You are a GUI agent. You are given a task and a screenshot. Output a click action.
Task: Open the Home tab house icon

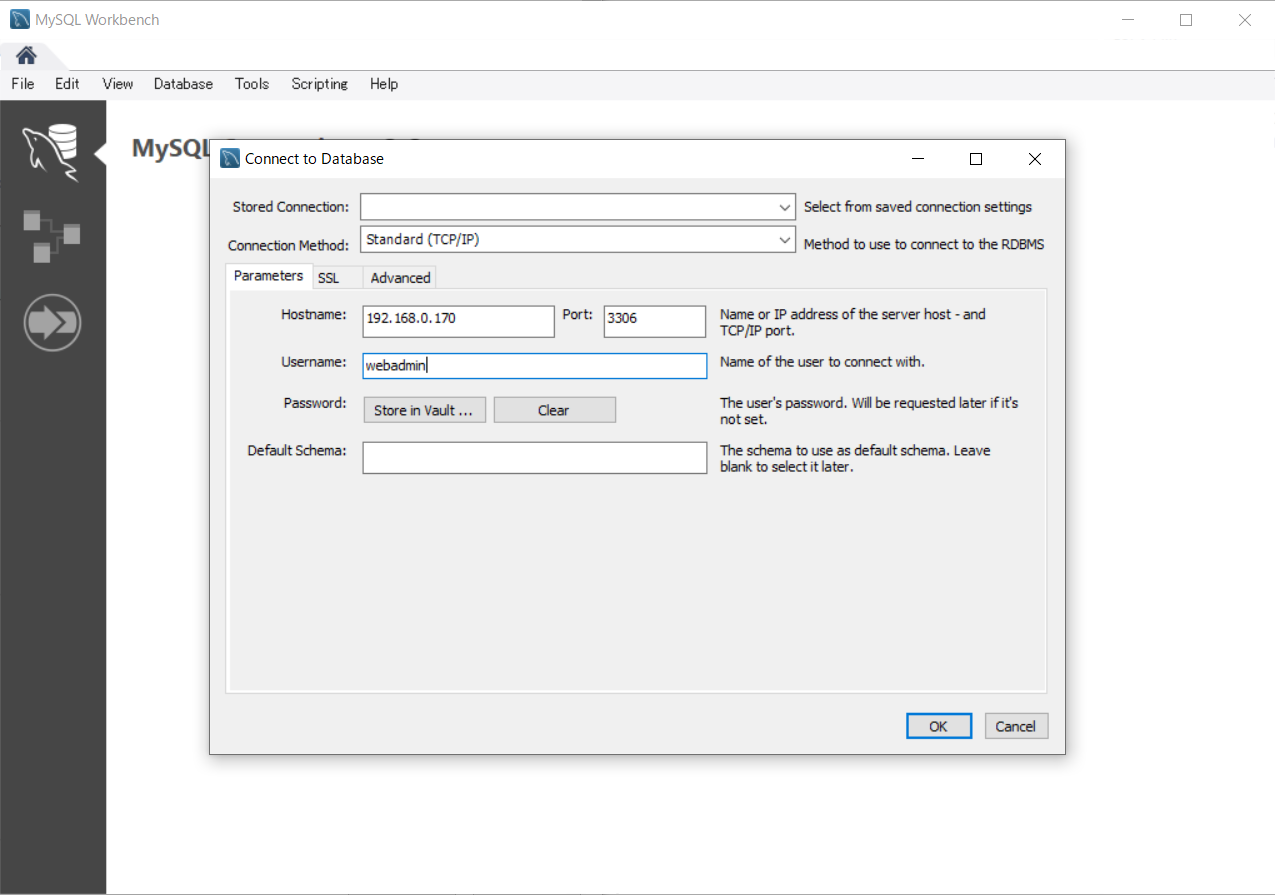coord(26,55)
